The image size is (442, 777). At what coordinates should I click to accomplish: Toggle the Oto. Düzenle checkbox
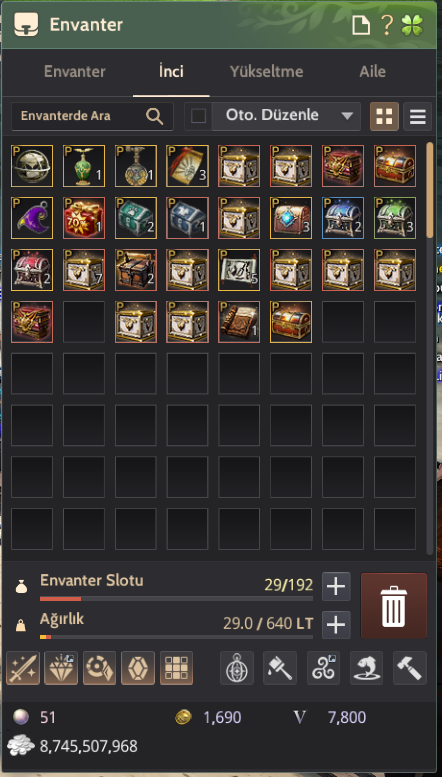pyautogui.click(x=198, y=116)
